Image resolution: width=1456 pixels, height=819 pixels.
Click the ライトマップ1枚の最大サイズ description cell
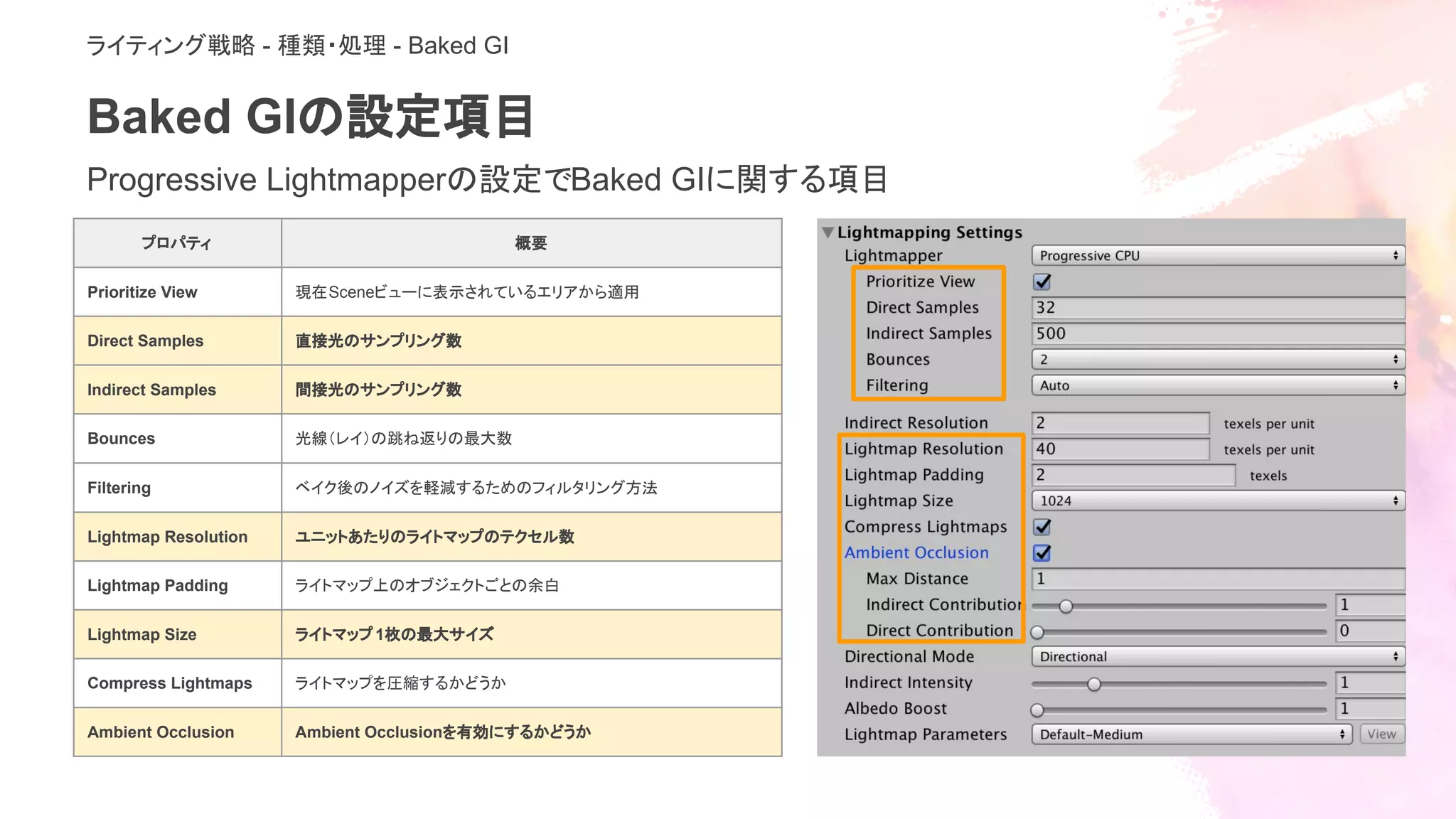531,634
